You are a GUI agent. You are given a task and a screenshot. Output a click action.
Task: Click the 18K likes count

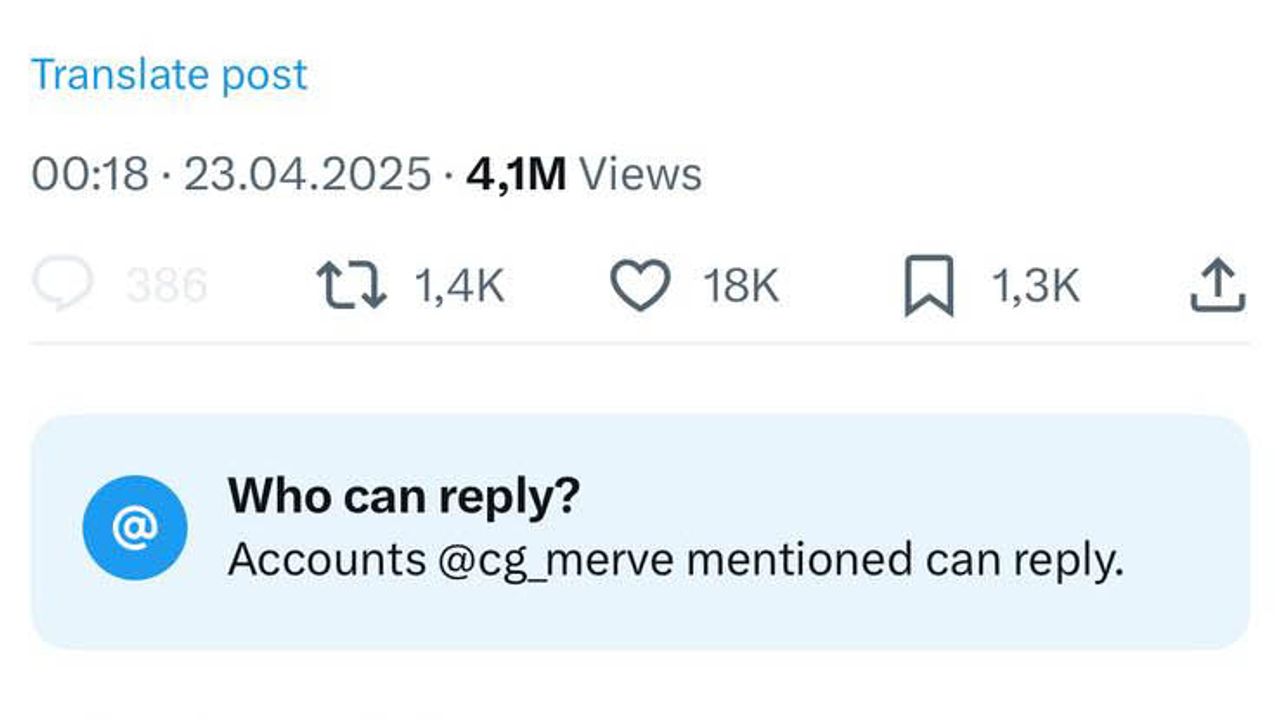point(740,287)
